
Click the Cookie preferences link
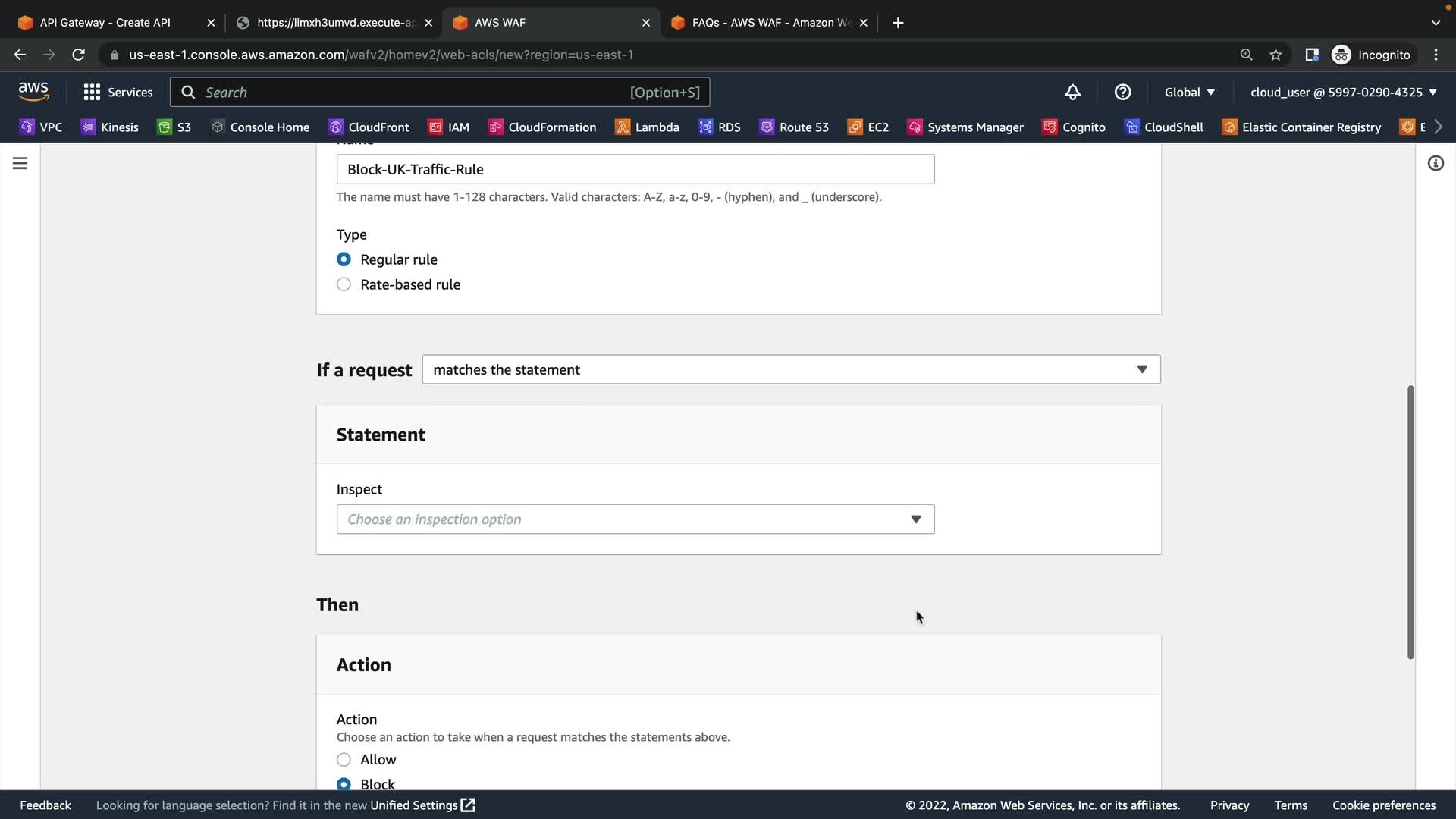tap(1383, 805)
